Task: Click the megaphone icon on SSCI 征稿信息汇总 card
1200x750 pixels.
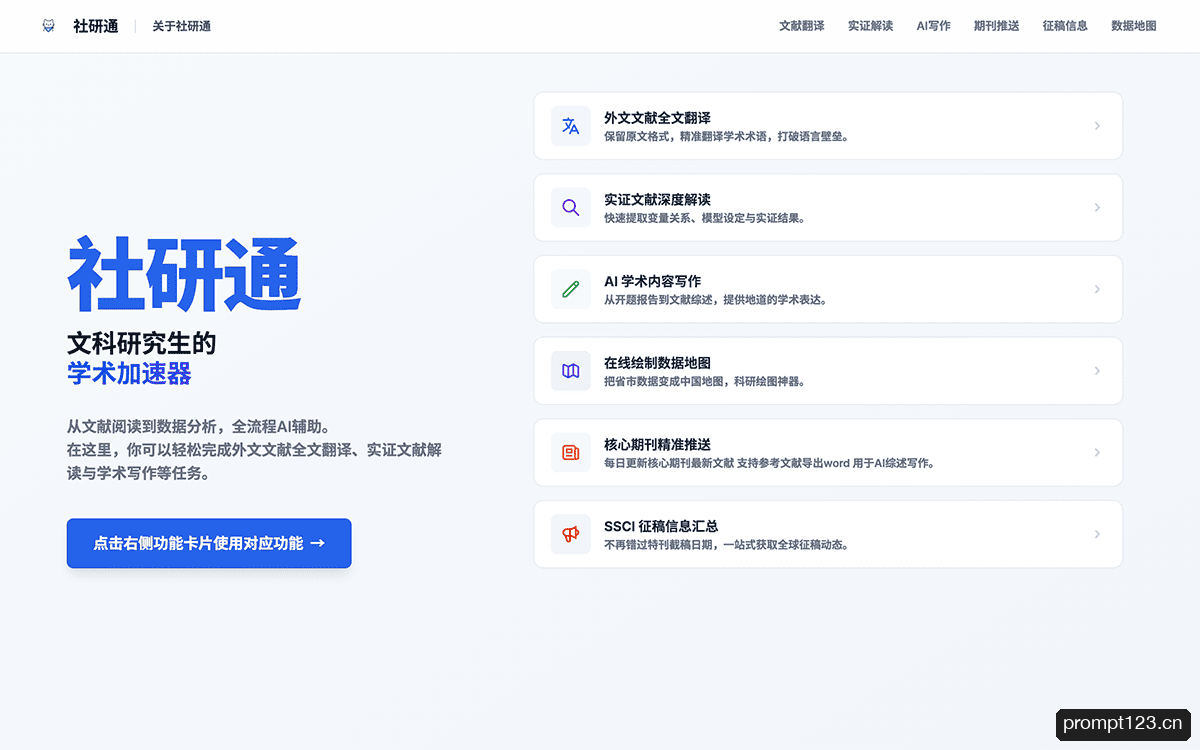Action: pos(571,534)
